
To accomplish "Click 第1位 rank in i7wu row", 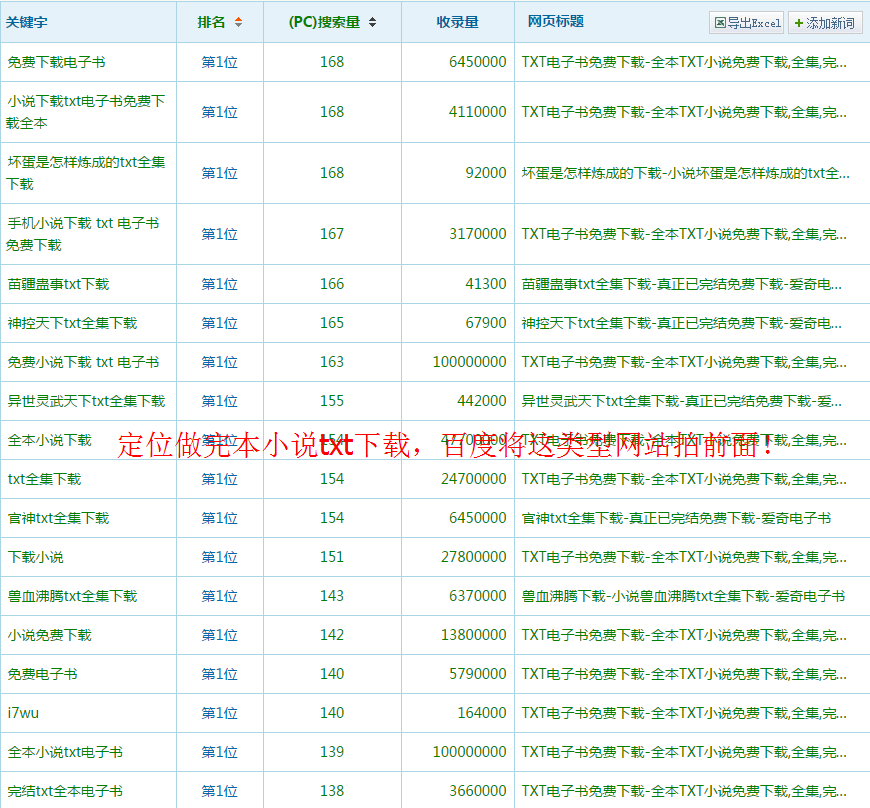I will (x=220, y=713).
